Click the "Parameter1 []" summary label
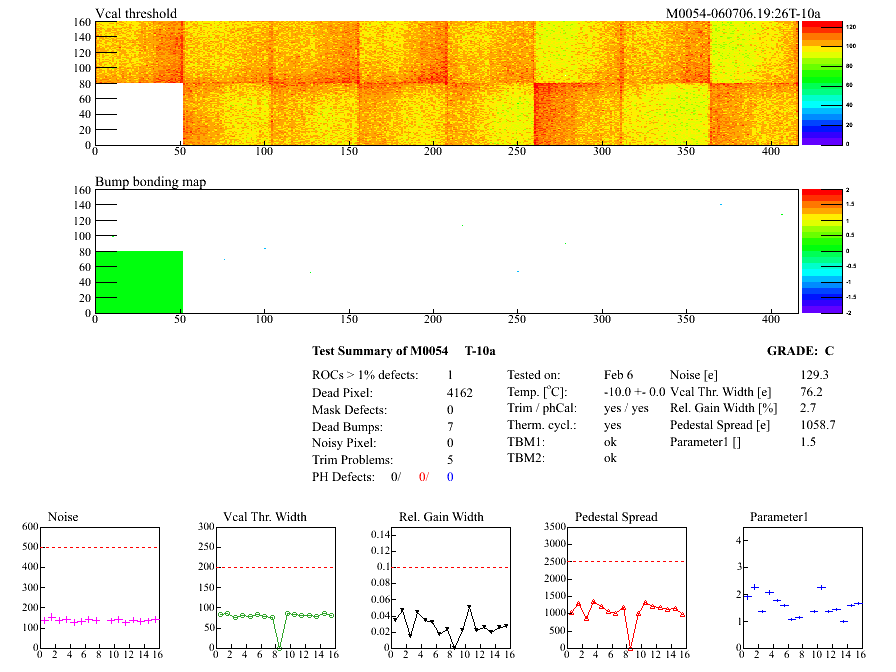This screenshot has height=672, width=896. click(705, 442)
